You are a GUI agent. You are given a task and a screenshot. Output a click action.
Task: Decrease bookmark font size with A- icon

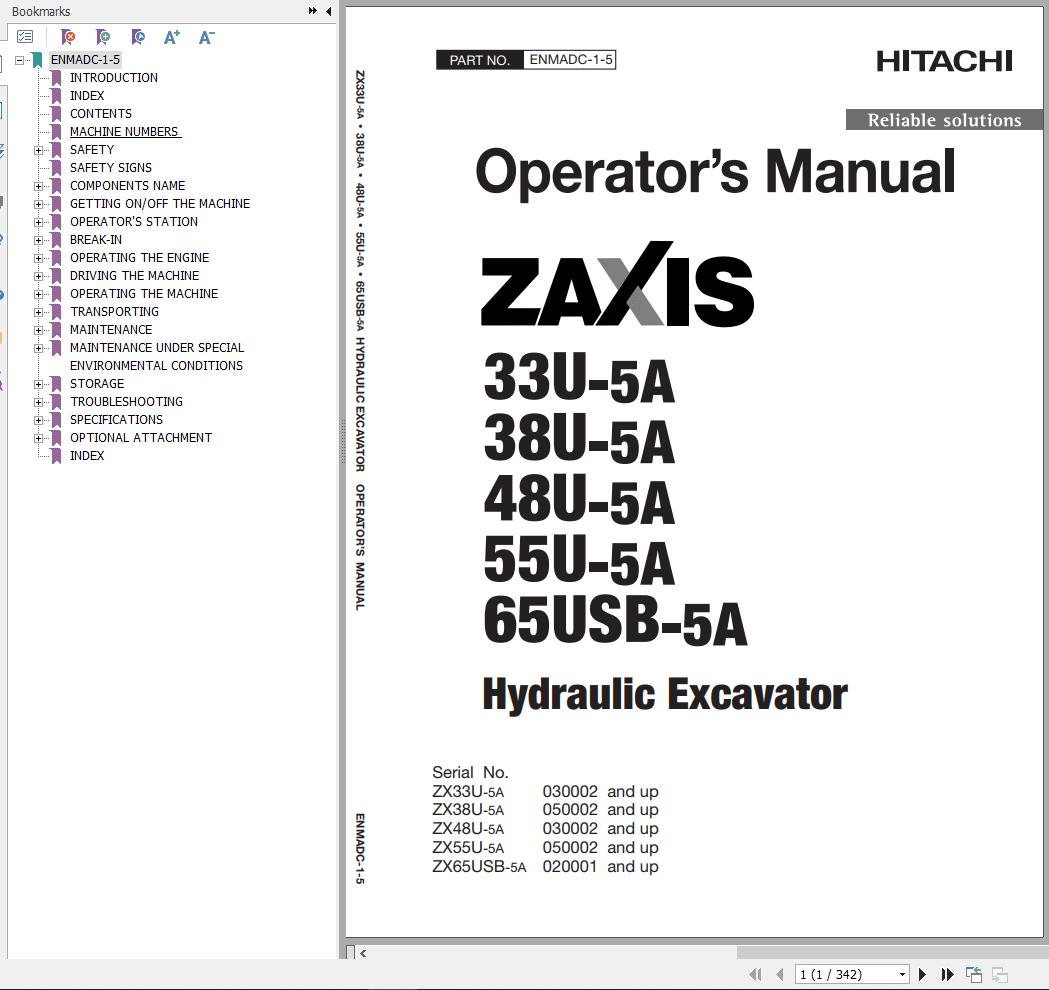[207, 37]
